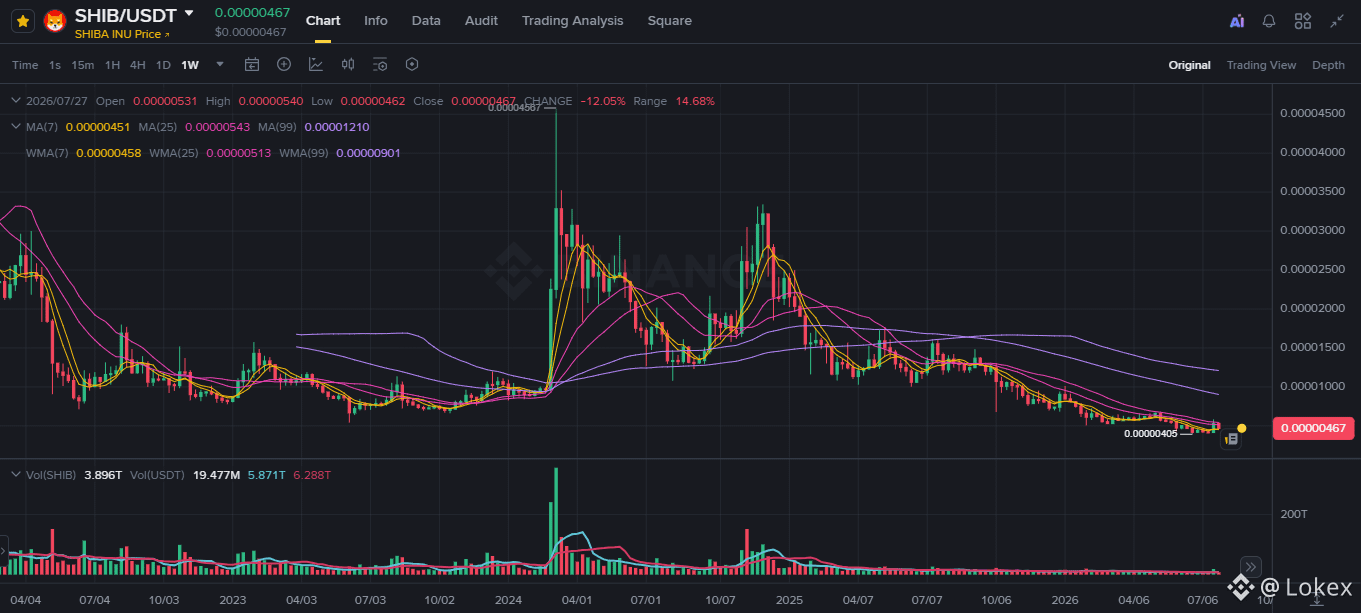Open the candlestick chart type icon
This screenshot has height=613, width=1361.
point(348,64)
